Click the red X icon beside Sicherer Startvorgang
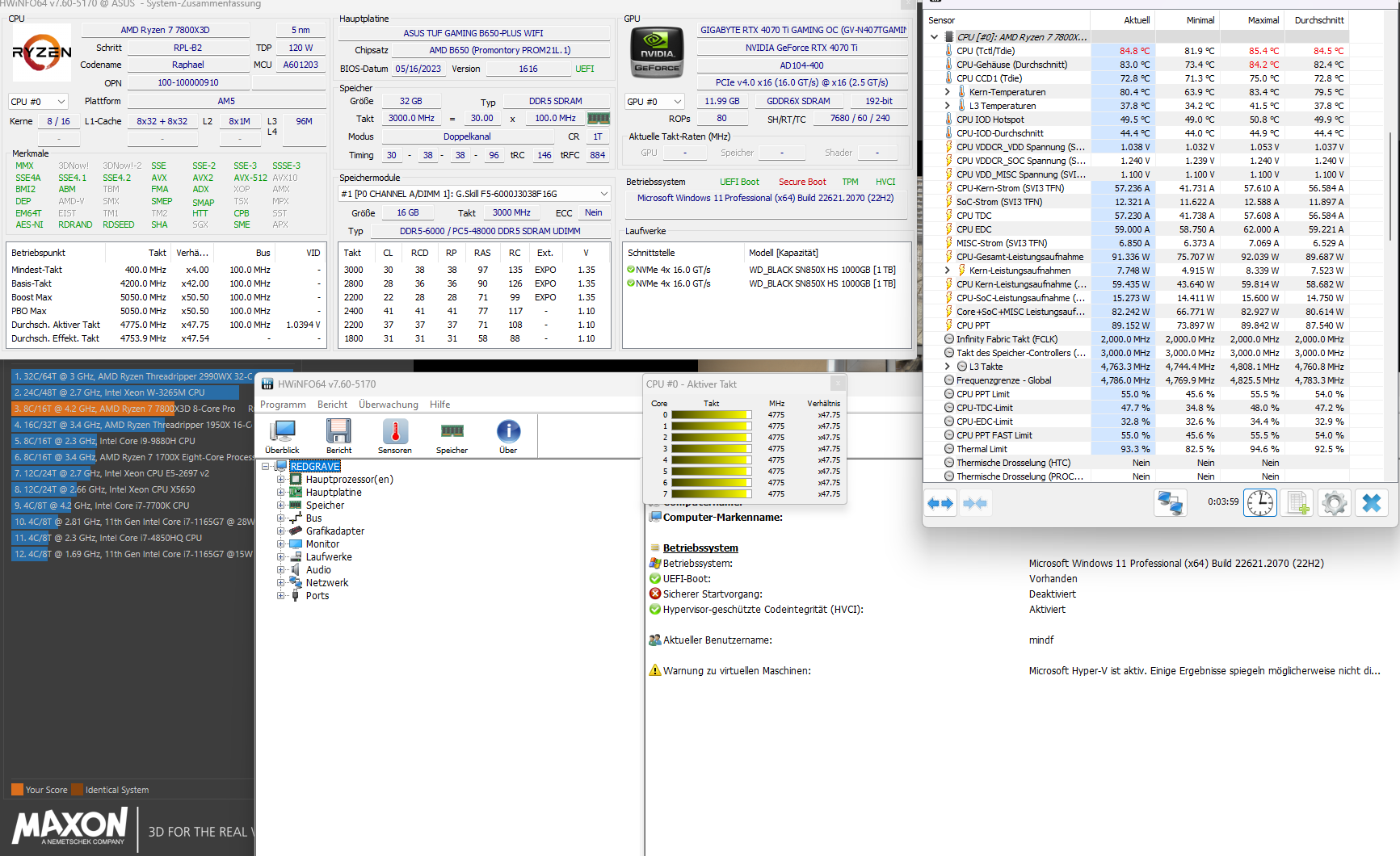This screenshot has width=1400, height=856. 655,594
